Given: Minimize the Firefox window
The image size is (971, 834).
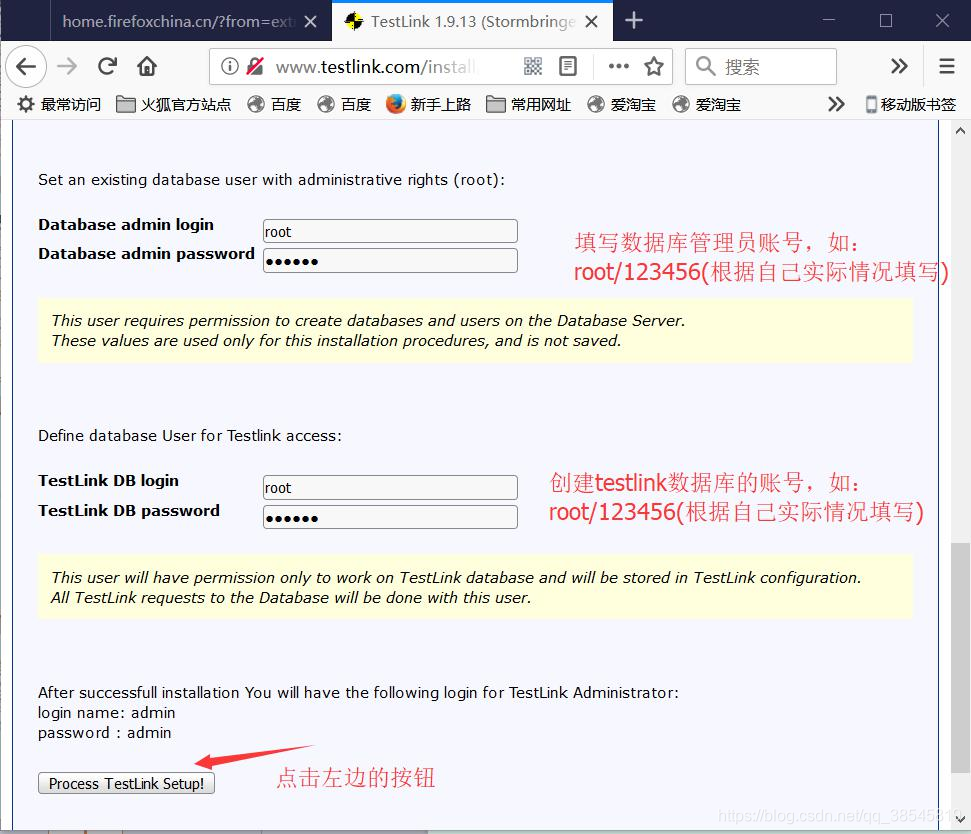Looking at the screenshot, I should click(829, 20).
